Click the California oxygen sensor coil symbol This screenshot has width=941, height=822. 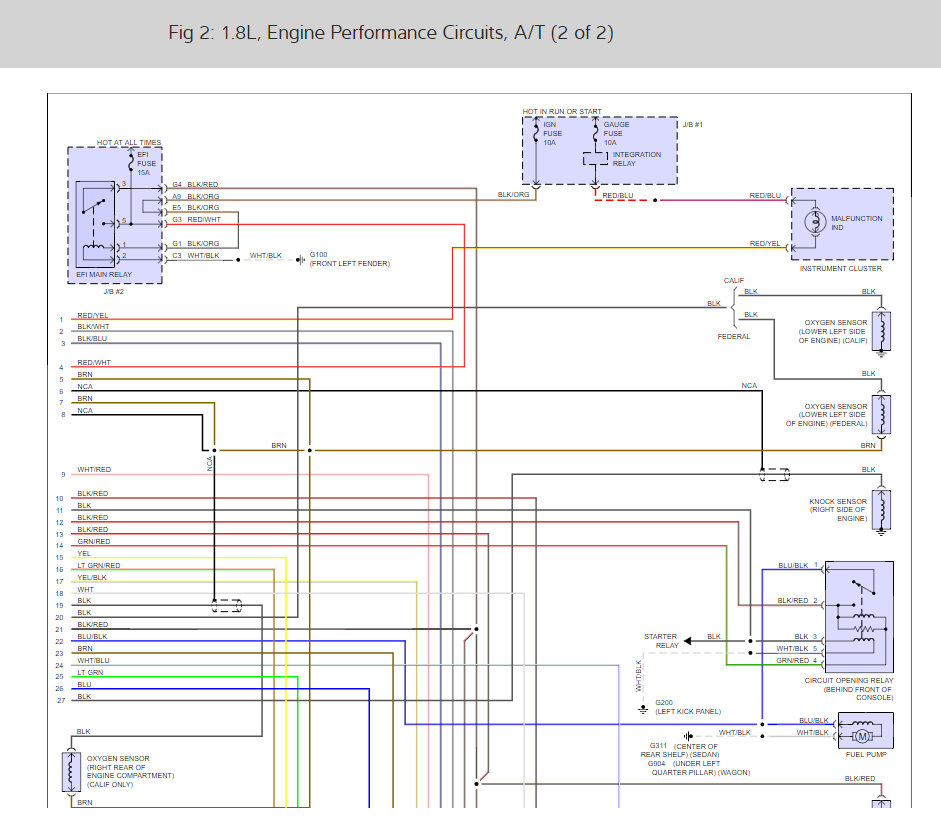tap(881, 330)
